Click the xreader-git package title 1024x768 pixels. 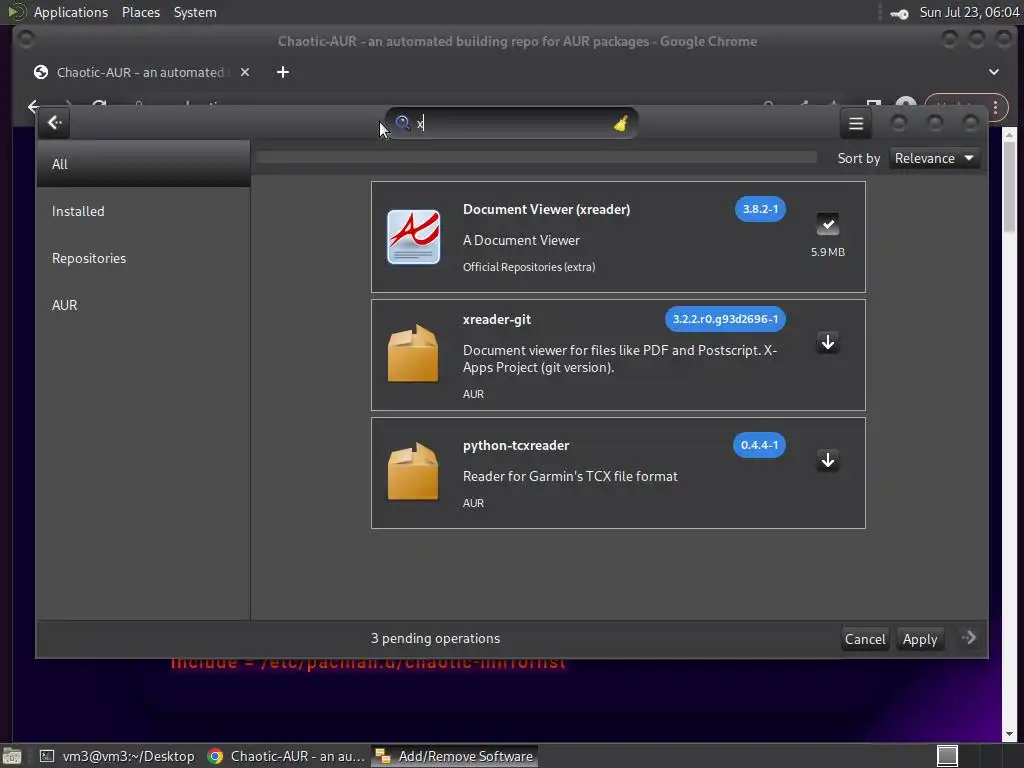click(496, 319)
